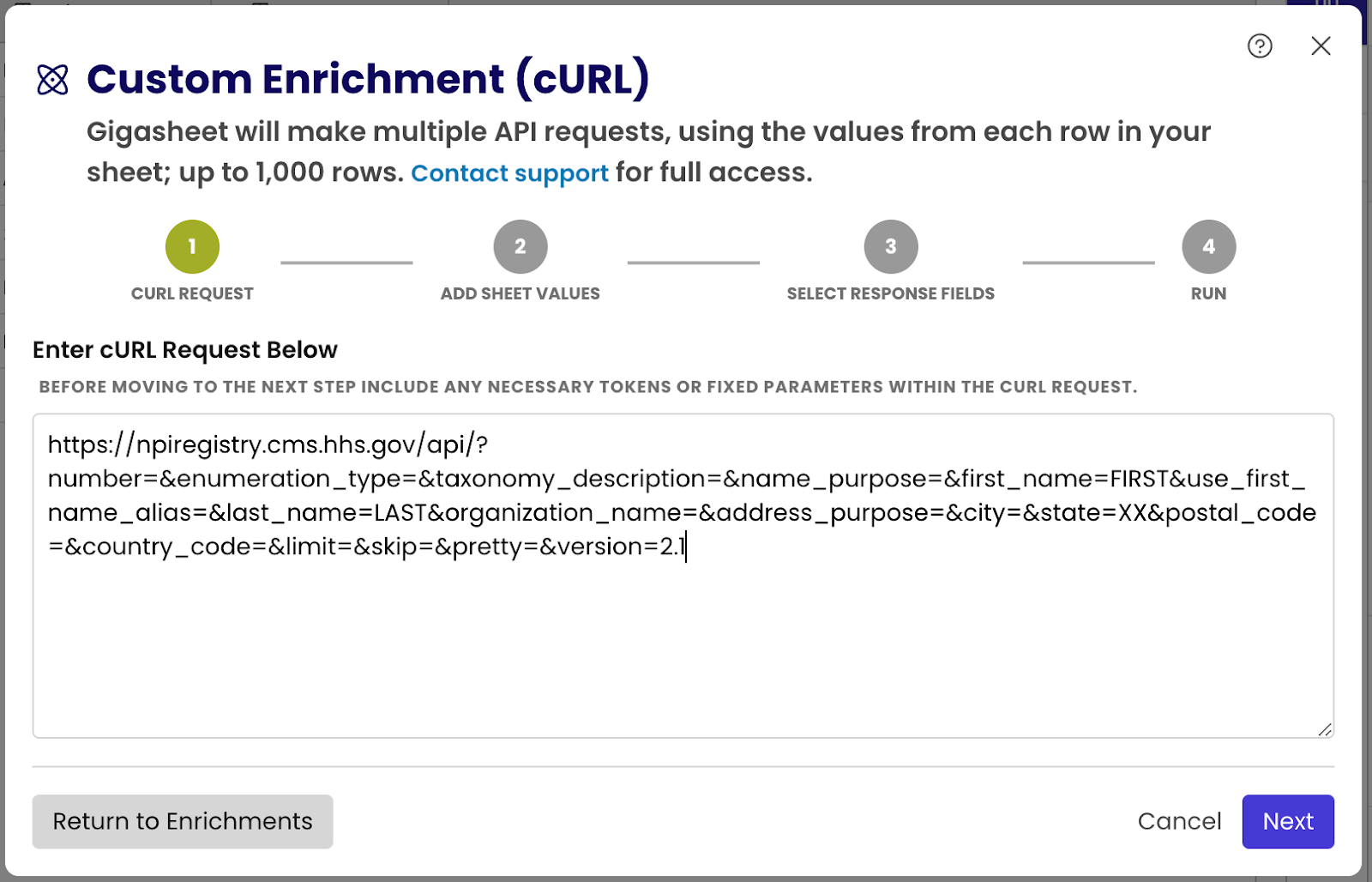Select the green step 1 circle
1372x882 pixels.
(192, 246)
